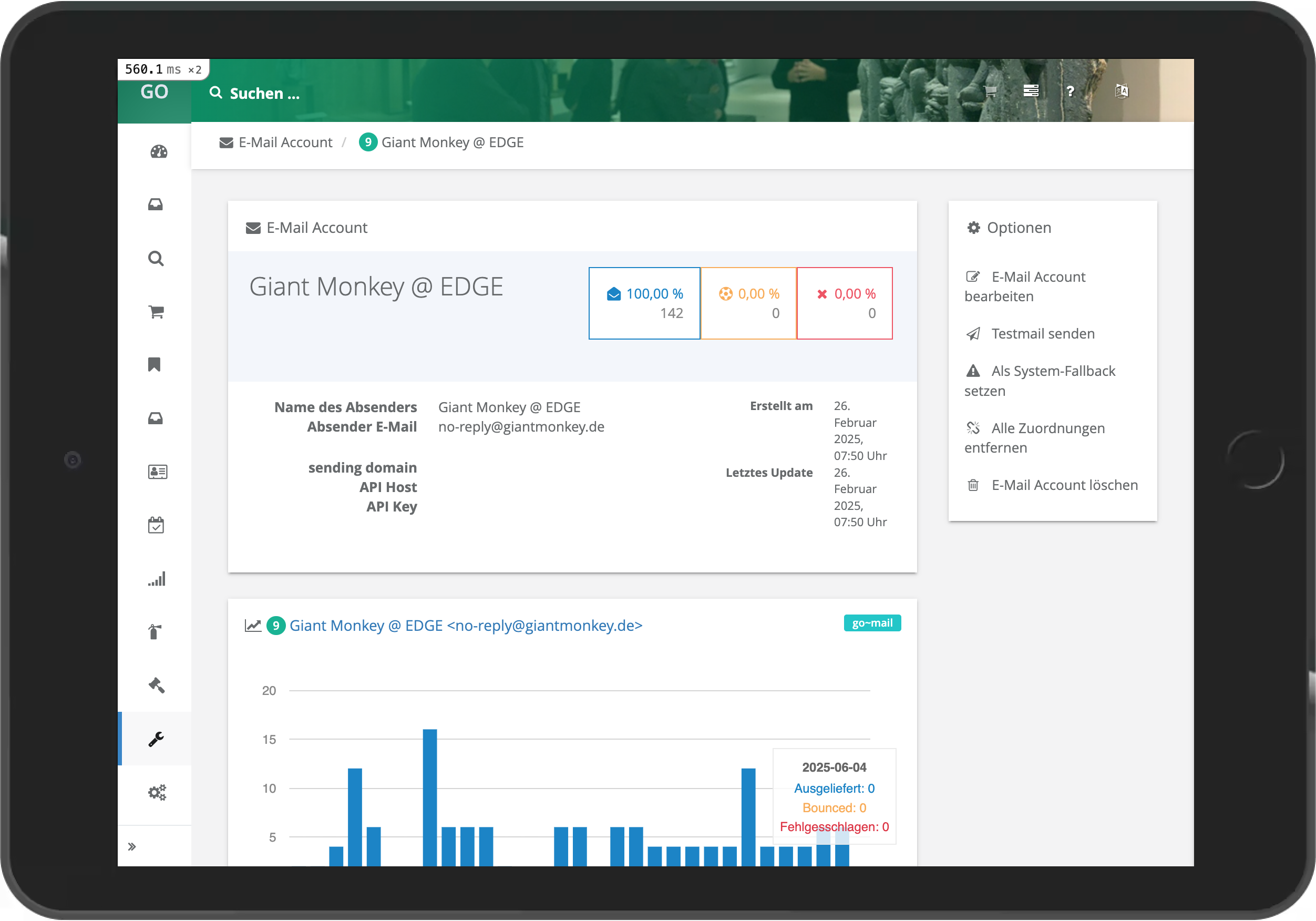The width and height of the screenshot is (1316, 921).
Task: Click the failed 0,00 % red box
Action: pos(844,303)
